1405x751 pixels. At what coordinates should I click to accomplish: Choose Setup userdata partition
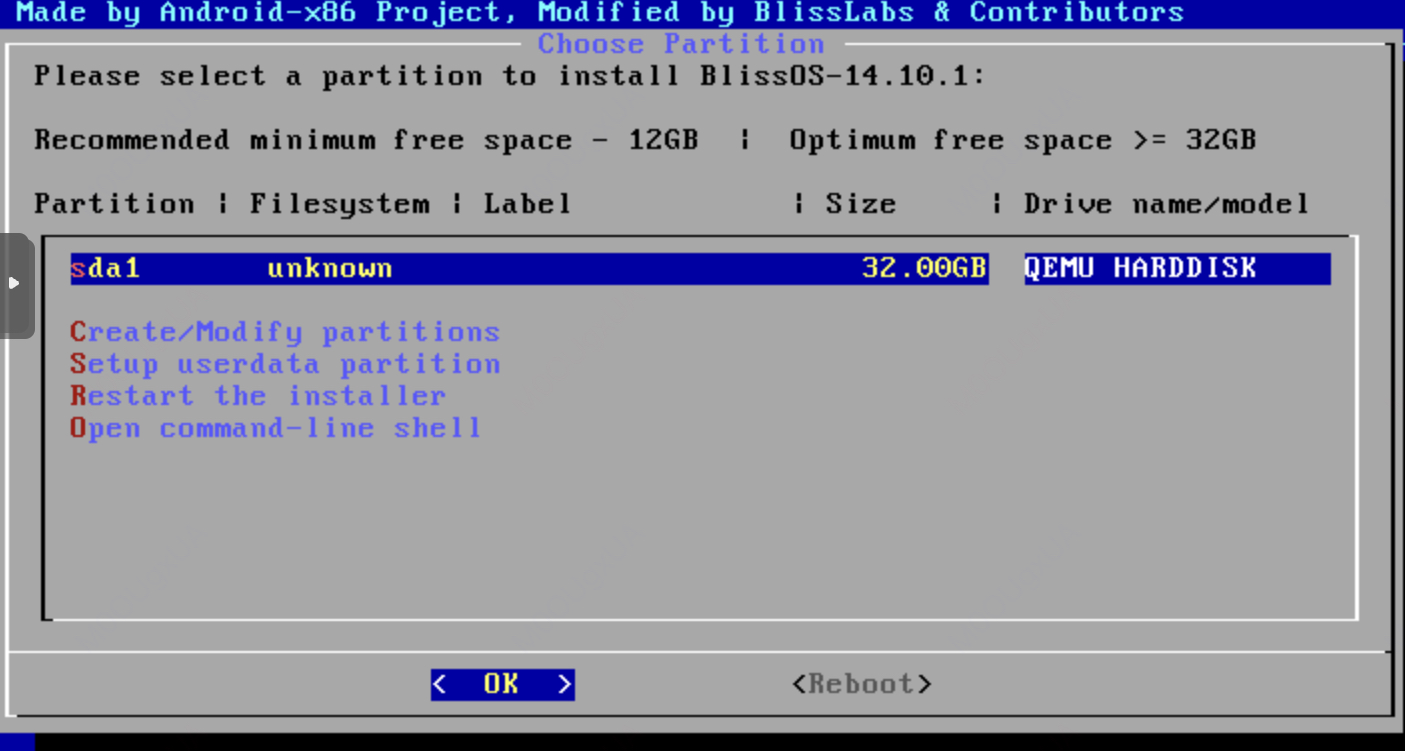tap(285, 364)
